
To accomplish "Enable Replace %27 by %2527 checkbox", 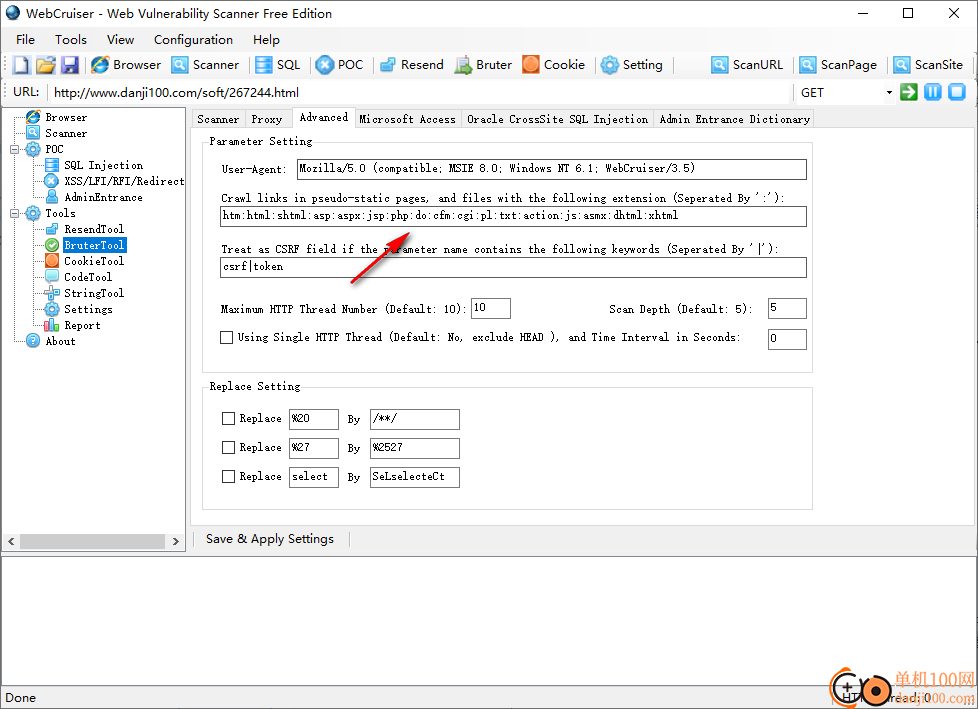I will click(228, 447).
